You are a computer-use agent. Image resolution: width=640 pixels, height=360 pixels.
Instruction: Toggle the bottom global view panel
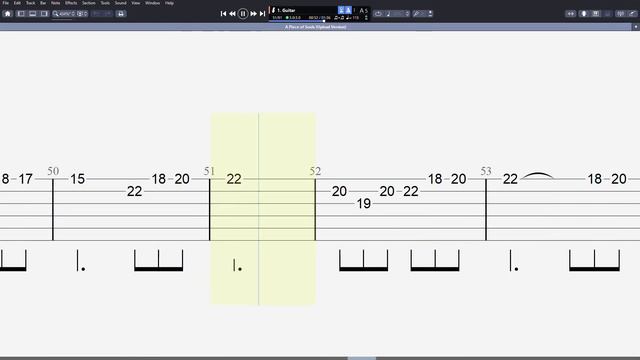33,14
